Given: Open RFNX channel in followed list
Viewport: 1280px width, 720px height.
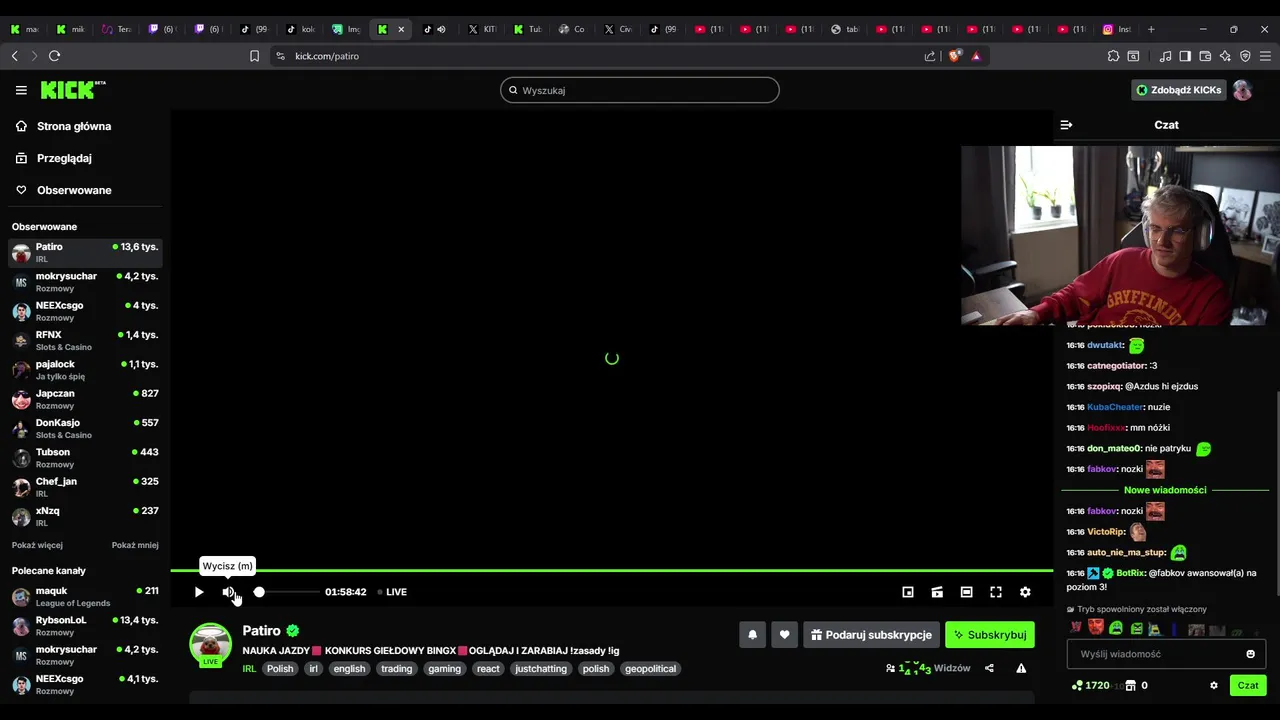Looking at the screenshot, I should (x=86, y=340).
